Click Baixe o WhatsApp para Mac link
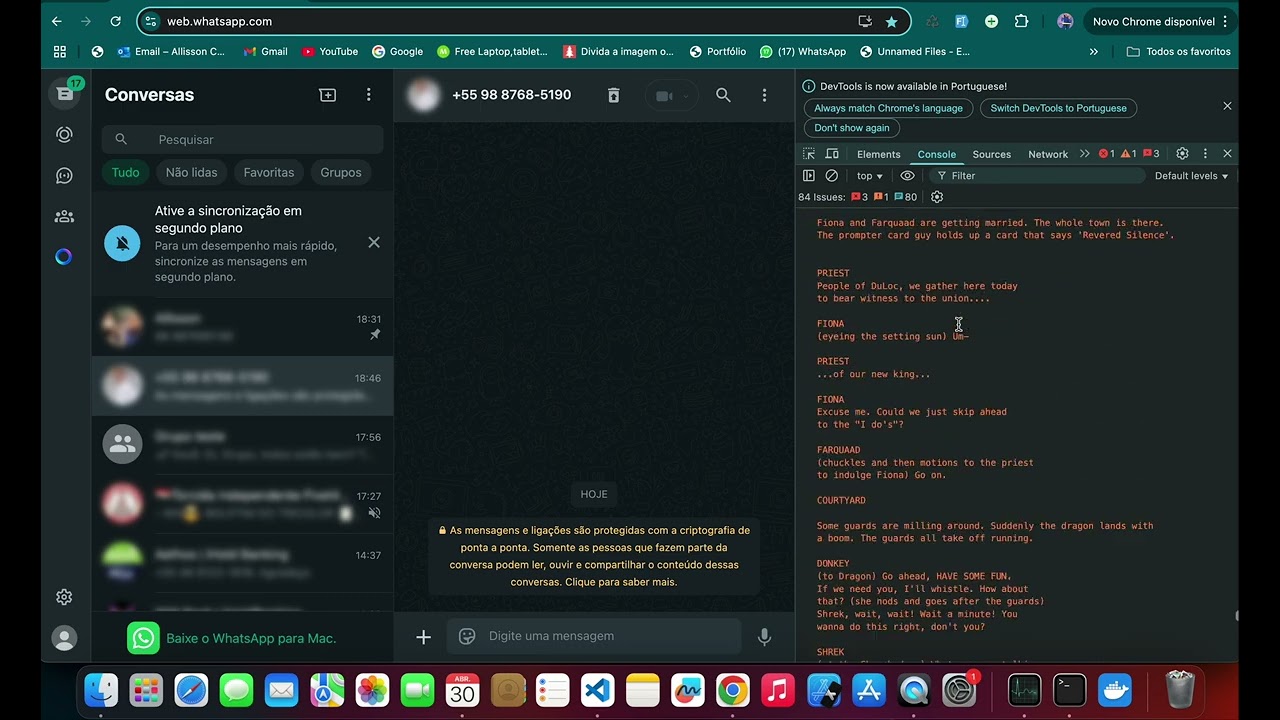Screen dimensions: 1280x720 [251, 638]
